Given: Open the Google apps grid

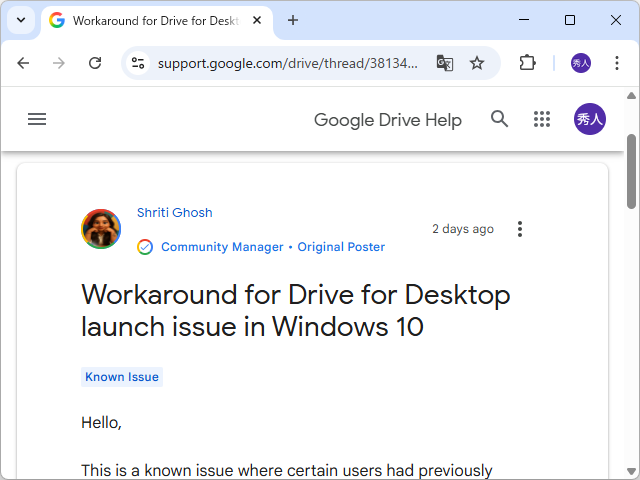Looking at the screenshot, I should [x=542, y=119].
